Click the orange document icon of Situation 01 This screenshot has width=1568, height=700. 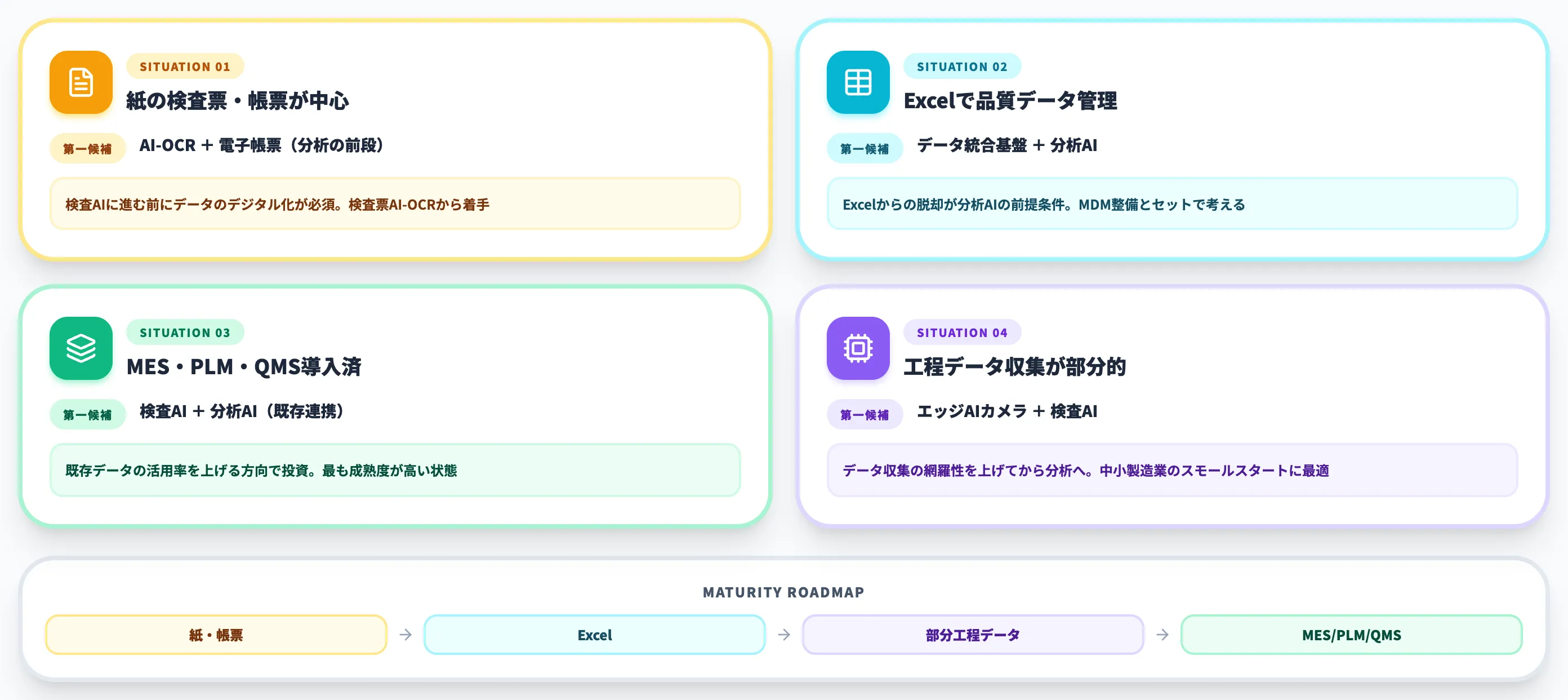(81, 82)
